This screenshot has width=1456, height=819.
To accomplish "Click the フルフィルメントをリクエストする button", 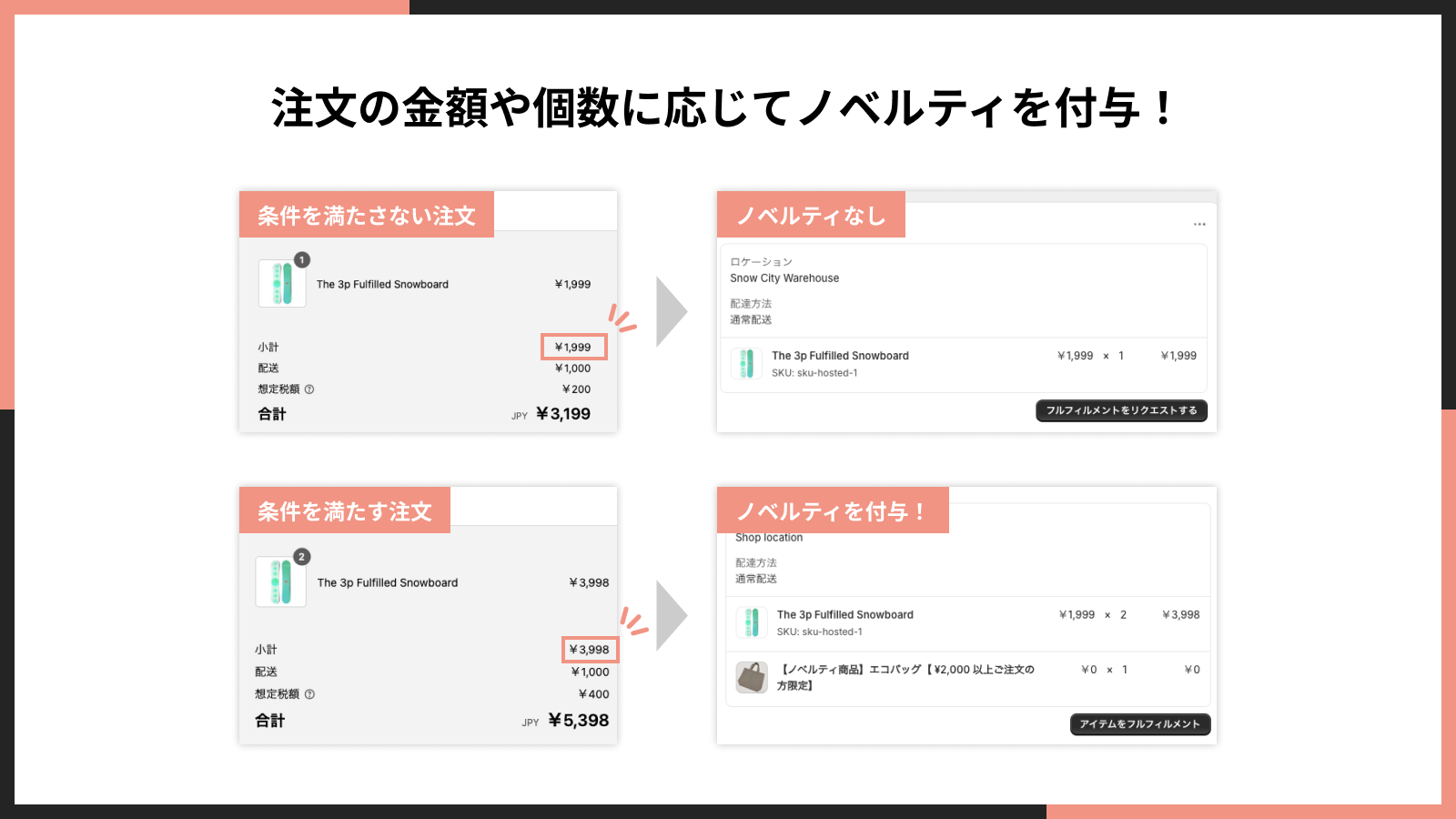I will pos(1121,410).
